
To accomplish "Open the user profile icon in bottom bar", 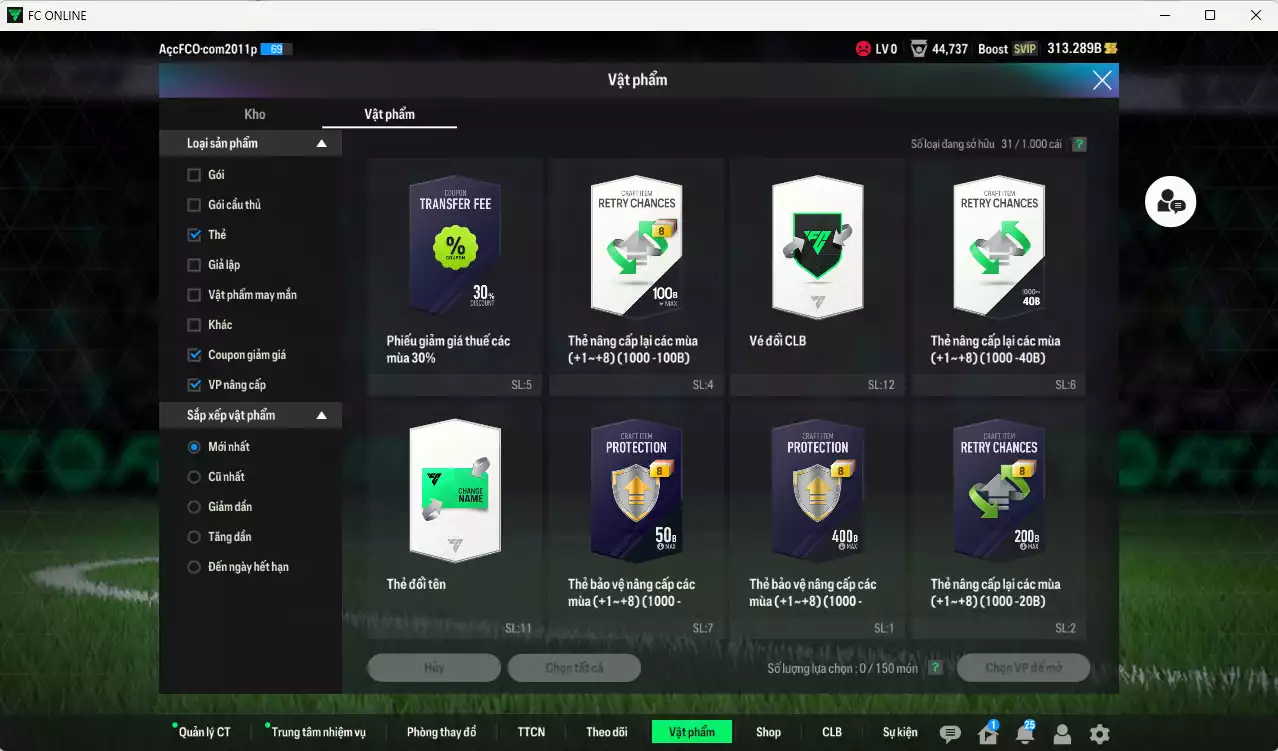I will (1062, 734).
